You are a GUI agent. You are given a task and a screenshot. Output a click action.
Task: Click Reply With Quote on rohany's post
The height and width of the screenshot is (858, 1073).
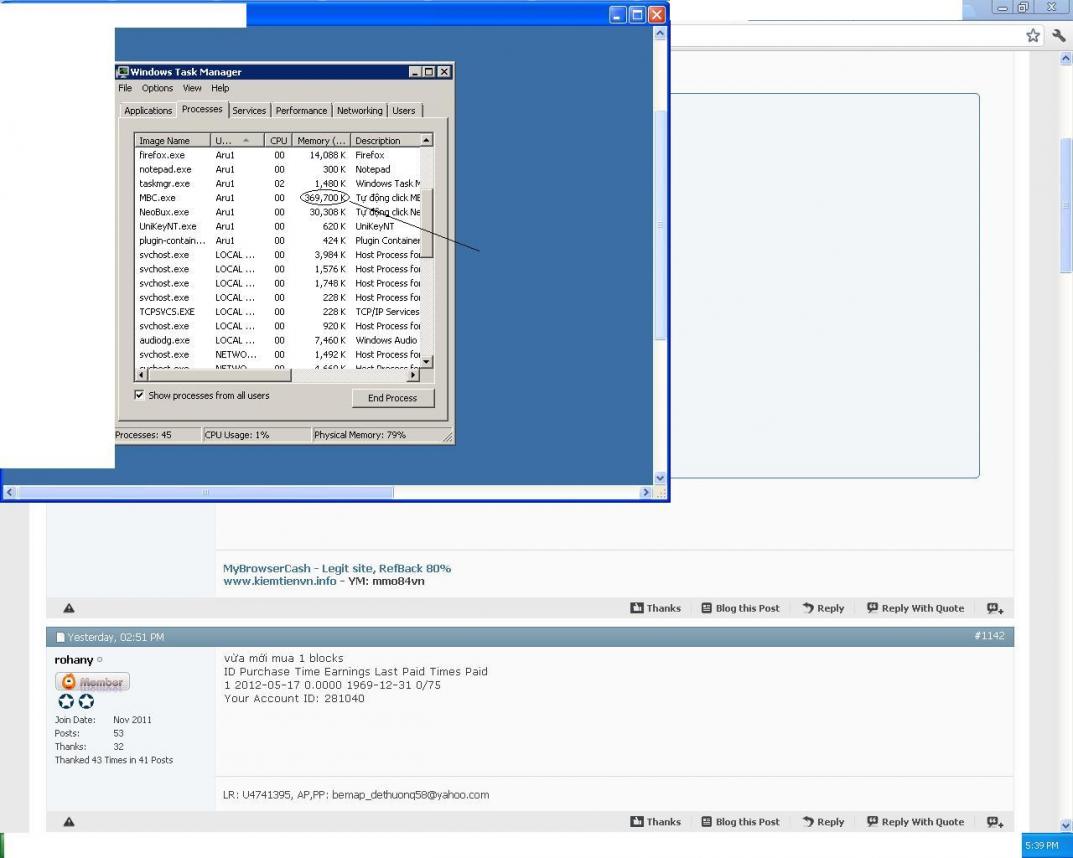pyautogui.click(x=916, y=822)
